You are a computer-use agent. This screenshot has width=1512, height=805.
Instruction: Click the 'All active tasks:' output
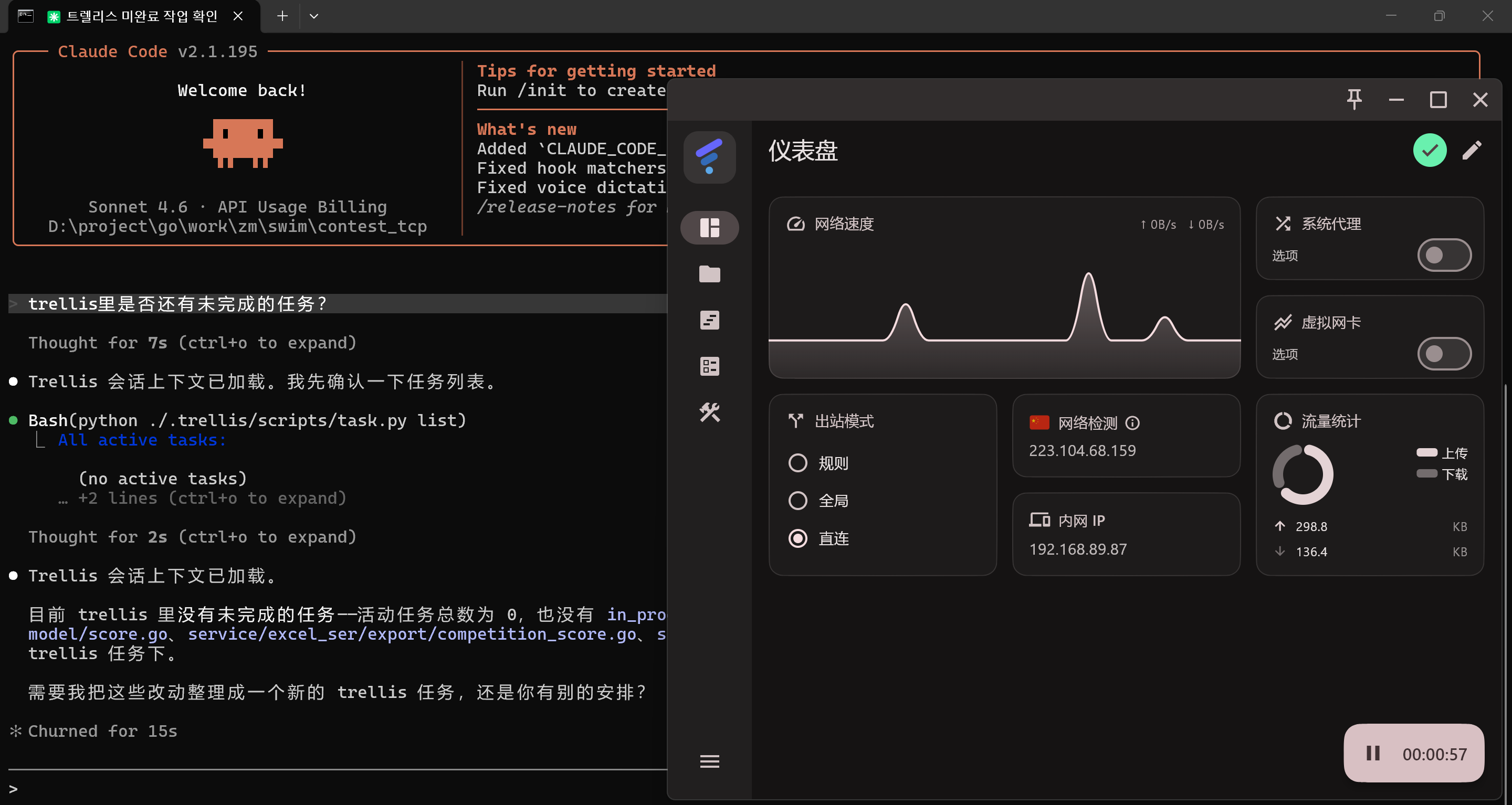point(142,440)
